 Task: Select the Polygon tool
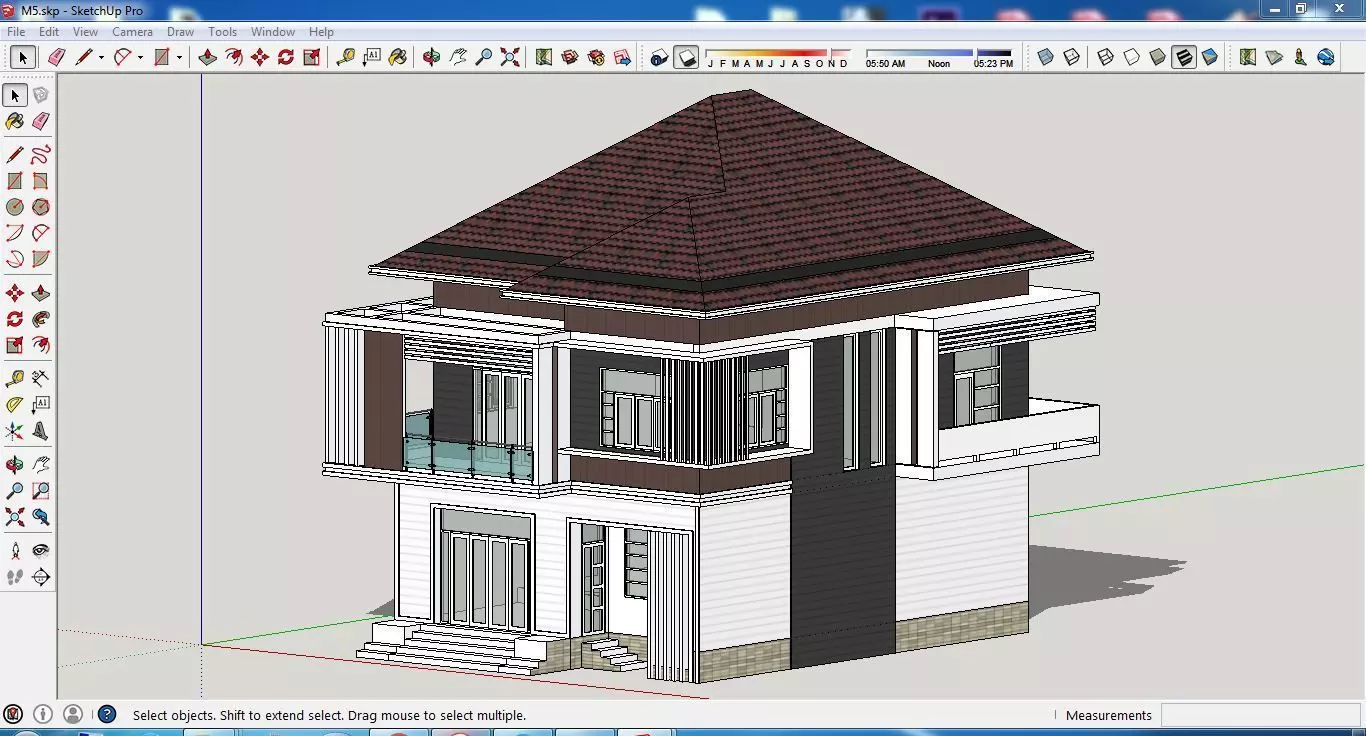coord(41,207)
